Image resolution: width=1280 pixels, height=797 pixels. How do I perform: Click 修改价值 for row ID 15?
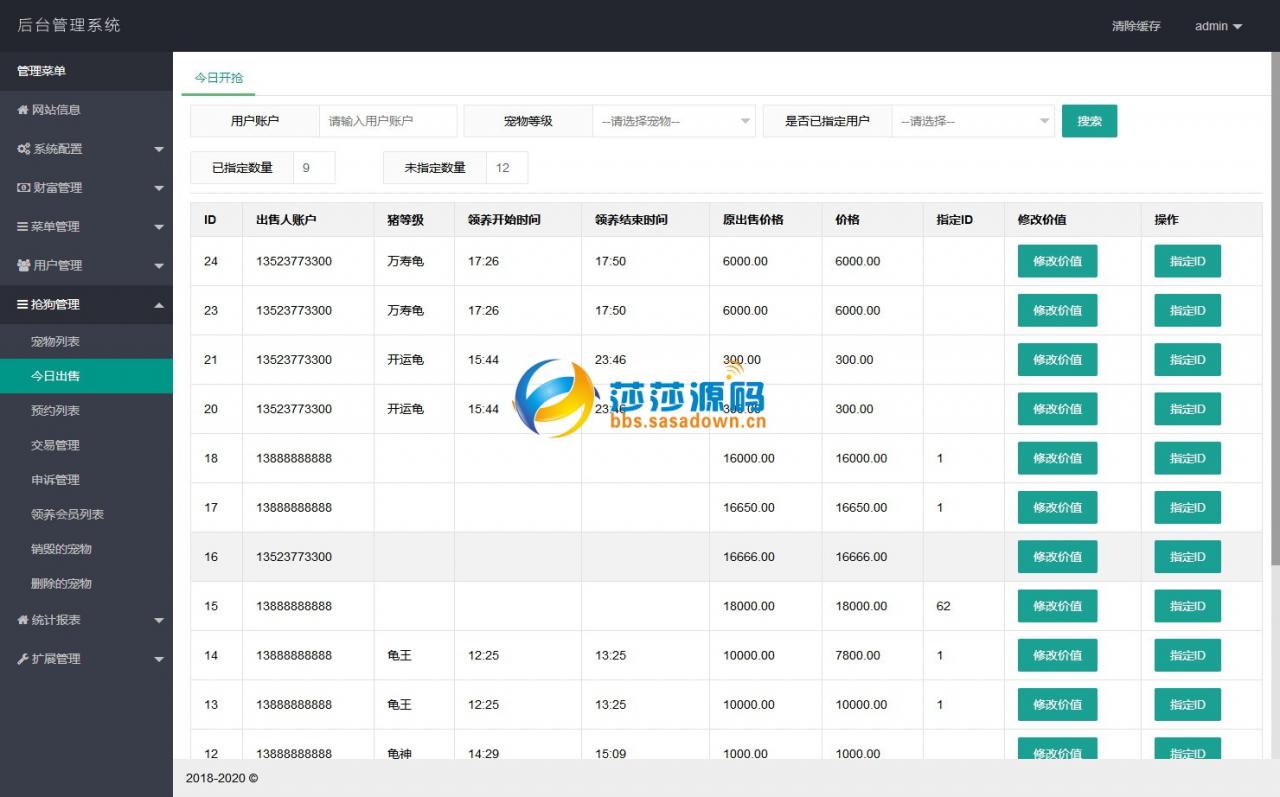[1057, 605]
